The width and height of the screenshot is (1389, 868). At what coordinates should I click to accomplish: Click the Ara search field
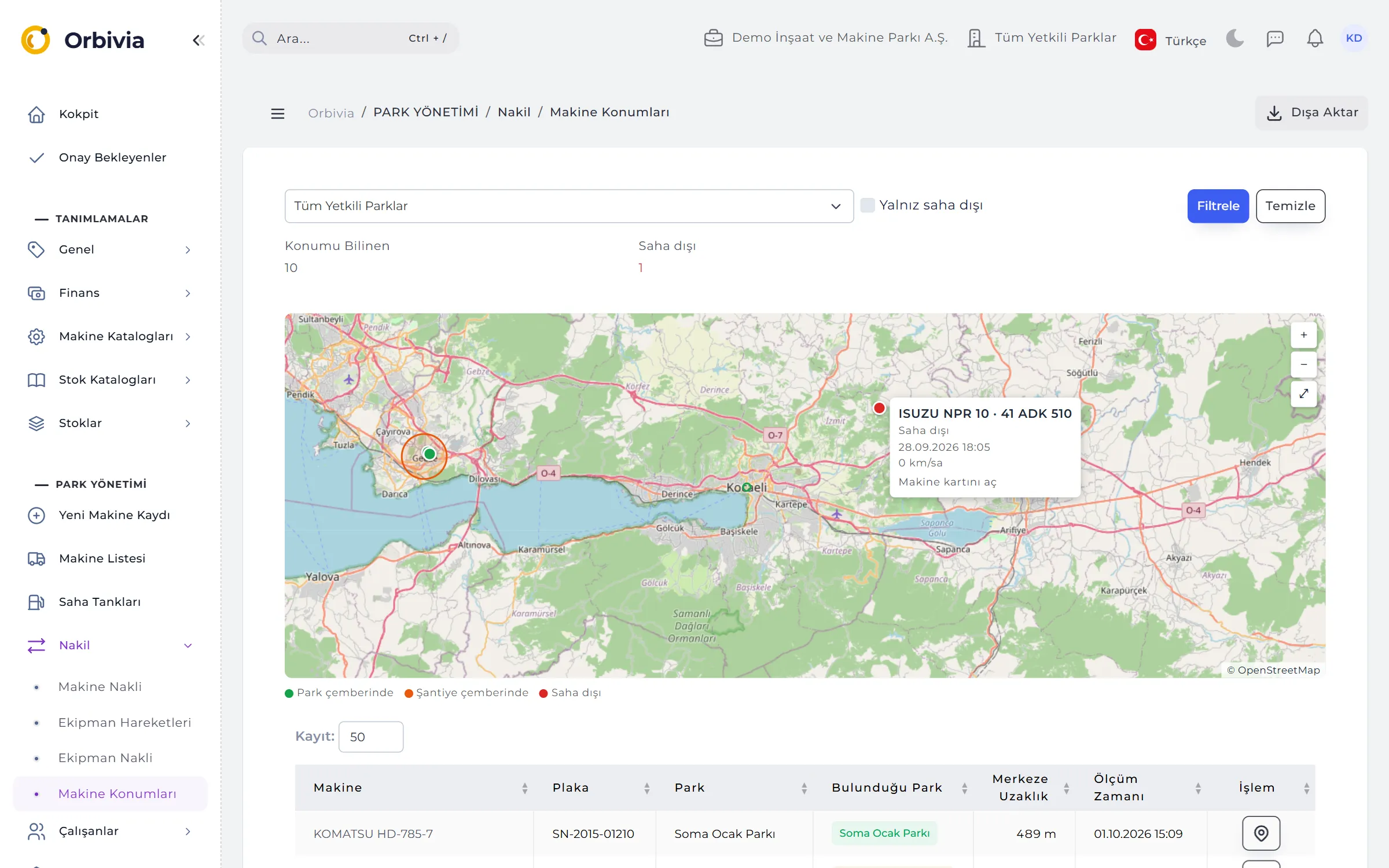point(351,38)
